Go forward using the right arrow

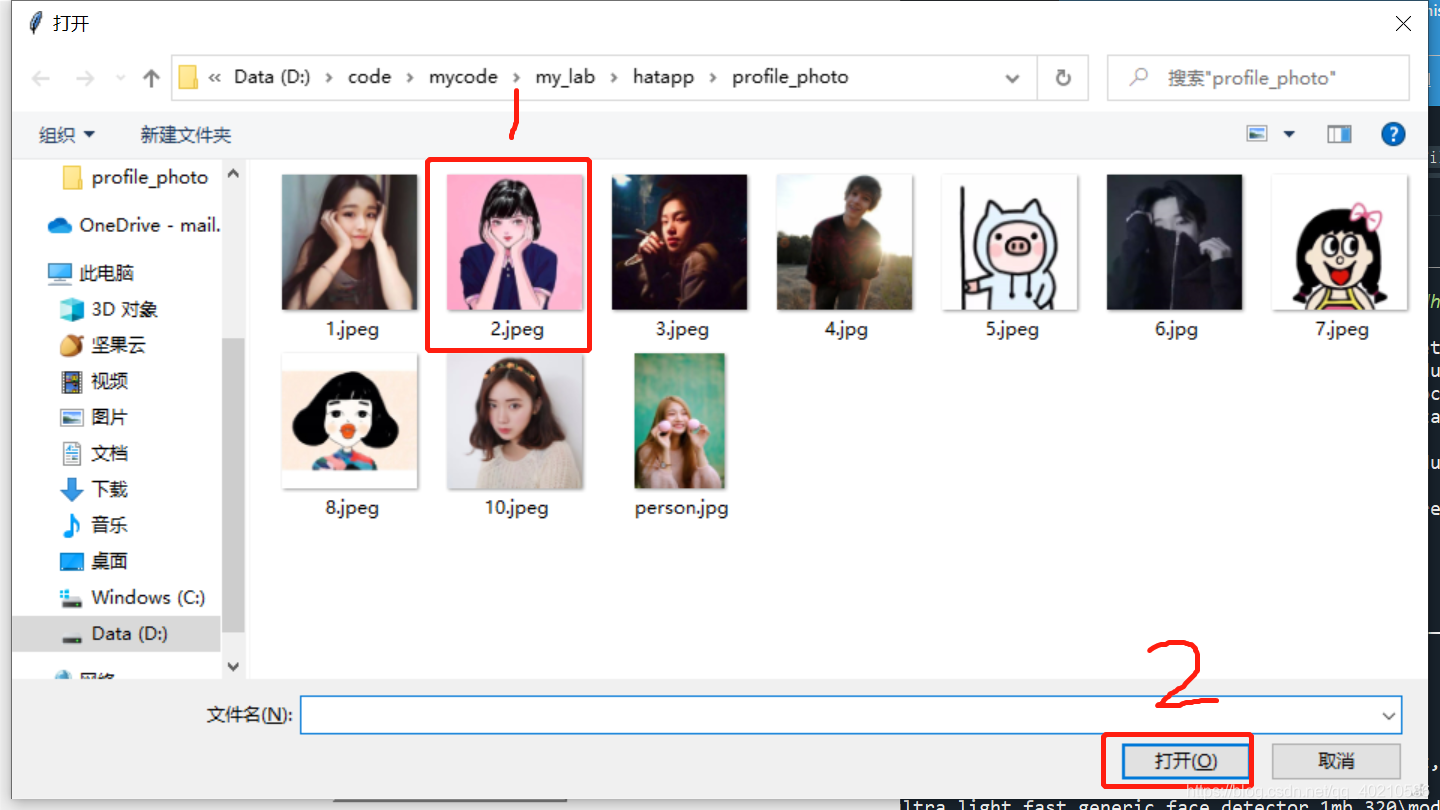[84, 78]
